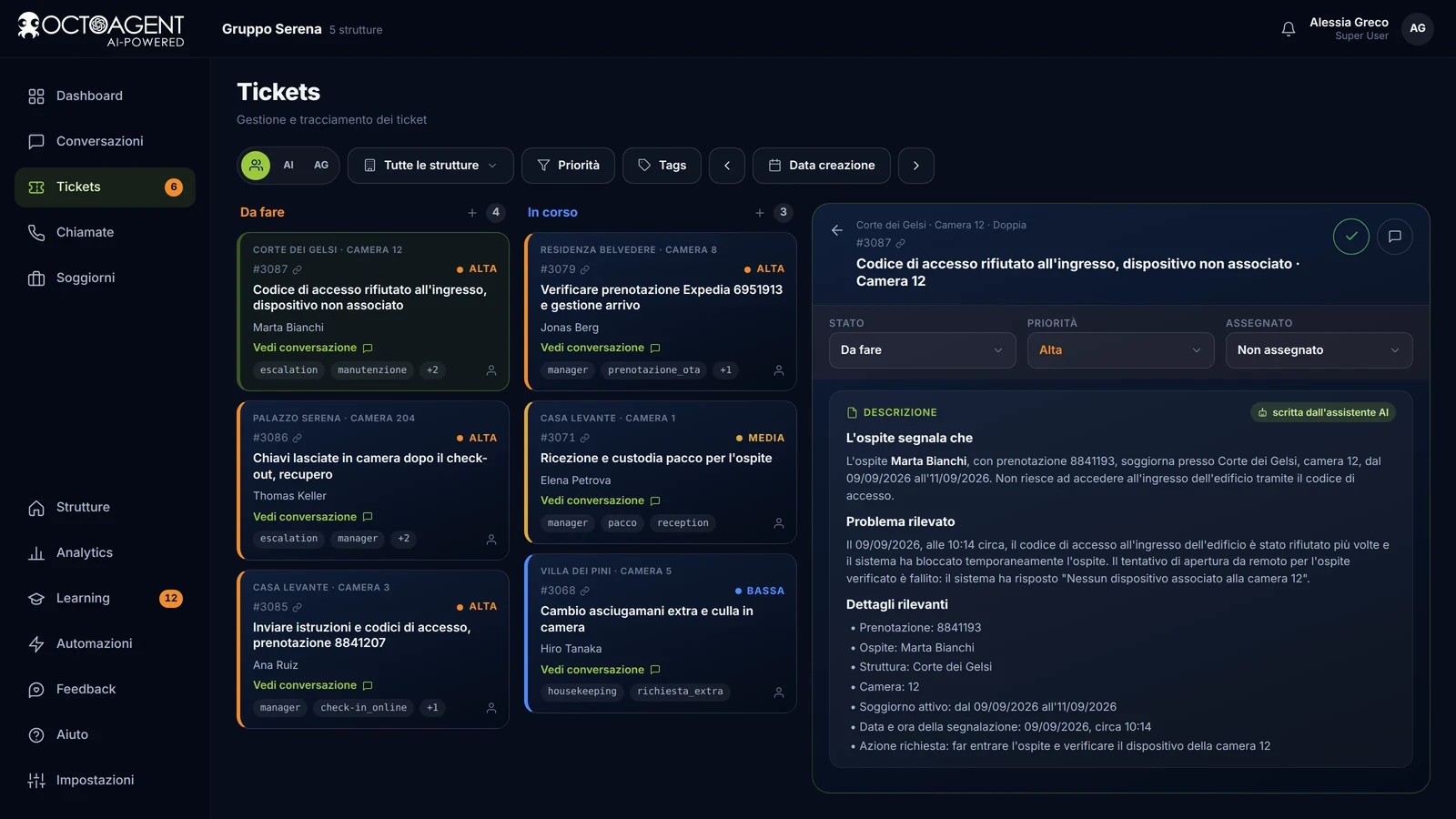This screenshot has width=1456, height=819.
Task: Open Conversazioni in the sidebar
Action: coord(105,142)
